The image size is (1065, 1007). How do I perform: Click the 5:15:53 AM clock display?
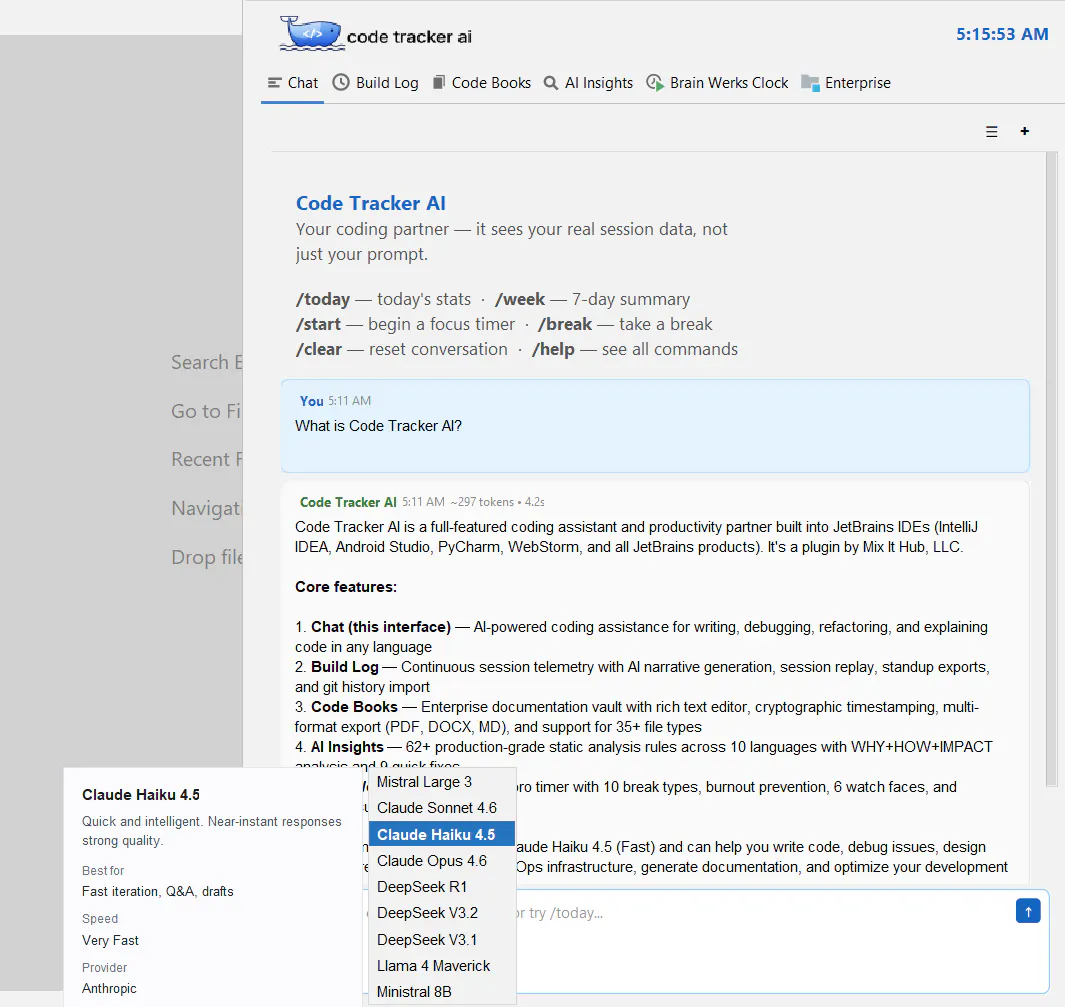click(1002, 34)
